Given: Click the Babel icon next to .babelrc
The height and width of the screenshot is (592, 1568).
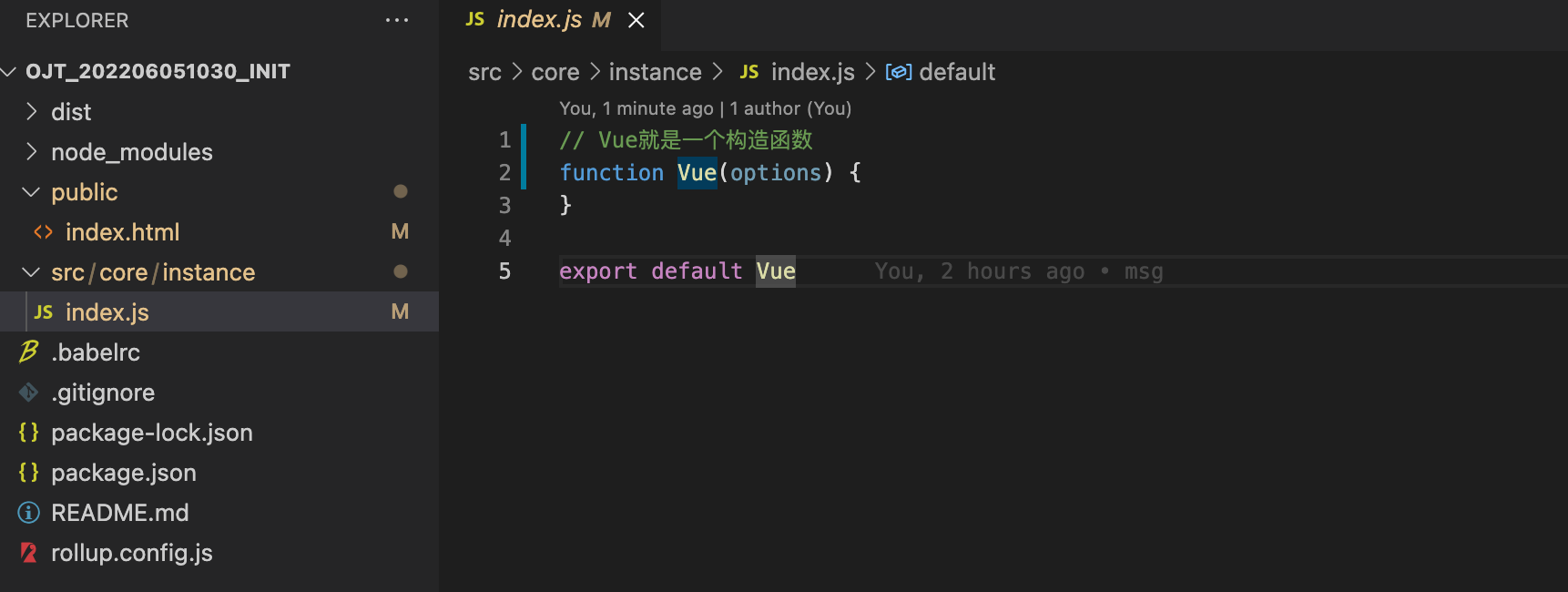Looking at the screenshot, I should pos(29,352).
